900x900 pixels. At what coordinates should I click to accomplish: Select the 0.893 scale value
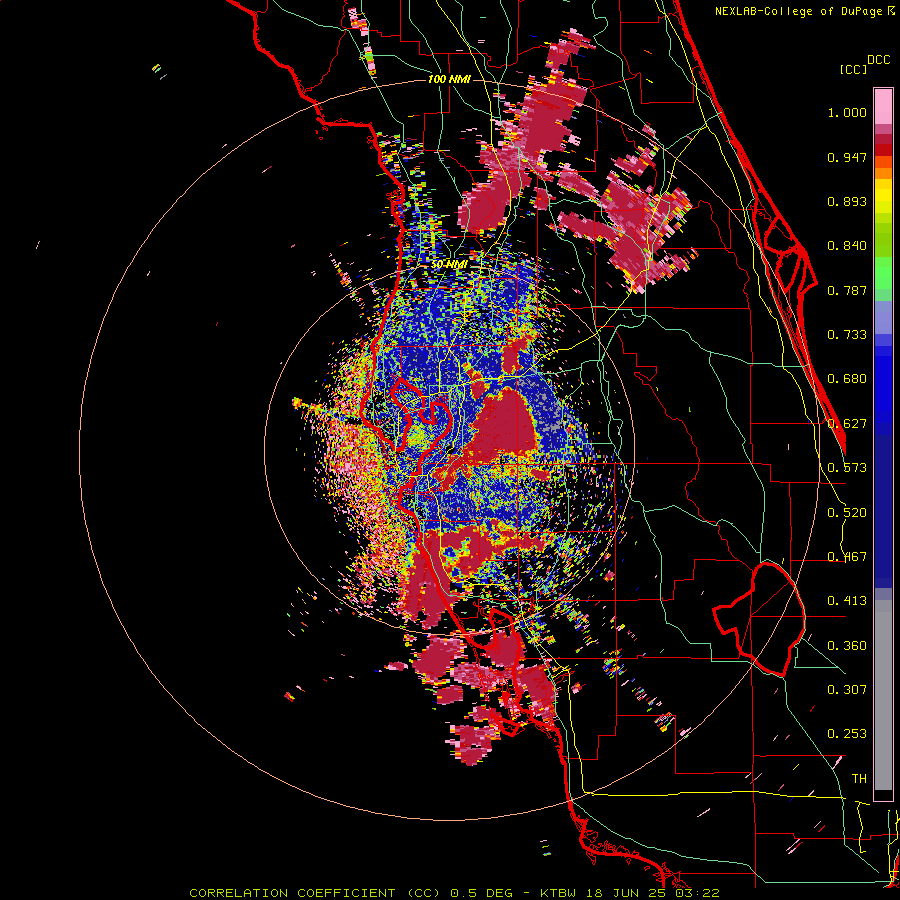847,201
